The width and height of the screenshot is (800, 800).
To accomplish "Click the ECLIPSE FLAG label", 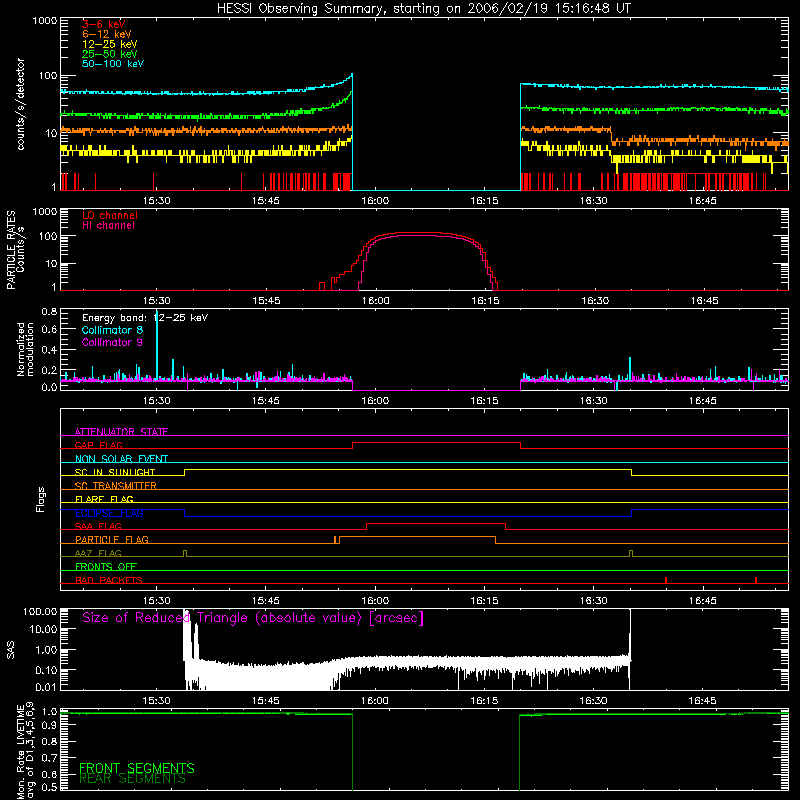I will (x=109, y=513).
